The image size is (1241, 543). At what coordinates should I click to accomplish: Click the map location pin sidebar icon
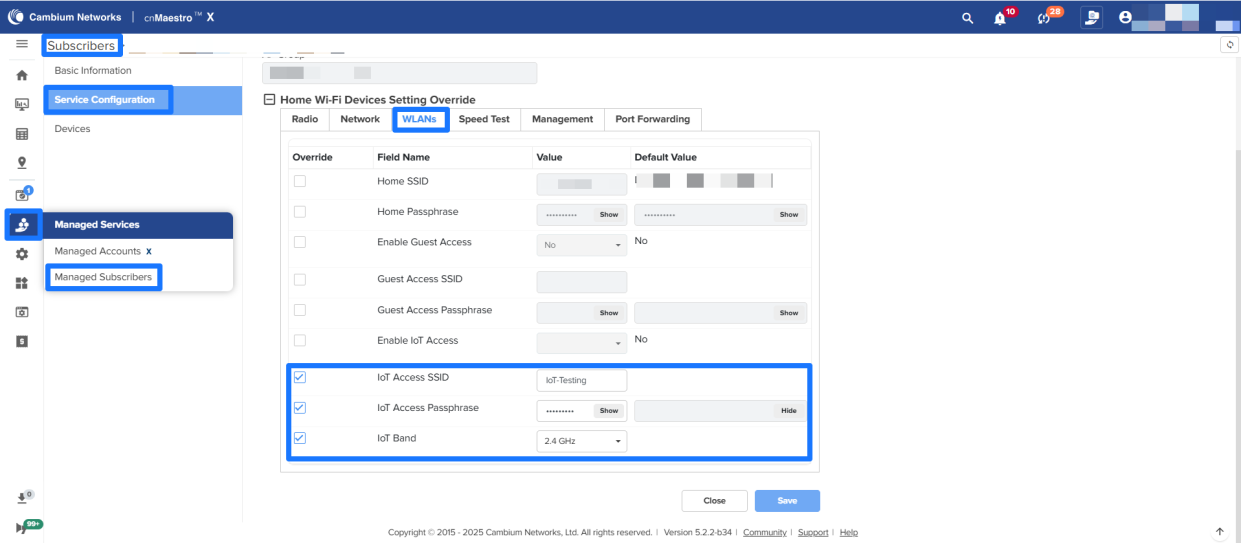coord(22,163)
